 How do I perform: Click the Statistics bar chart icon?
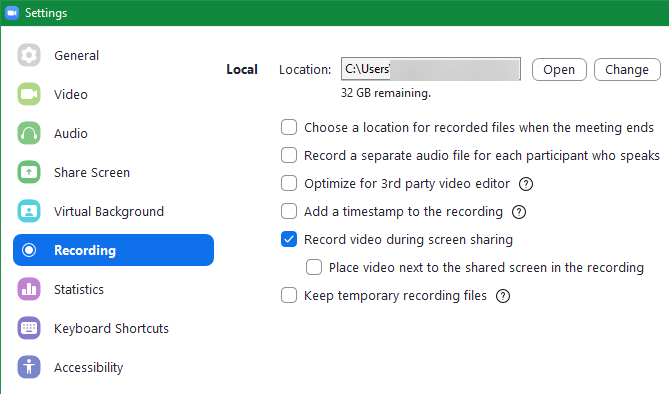(29, 289)
